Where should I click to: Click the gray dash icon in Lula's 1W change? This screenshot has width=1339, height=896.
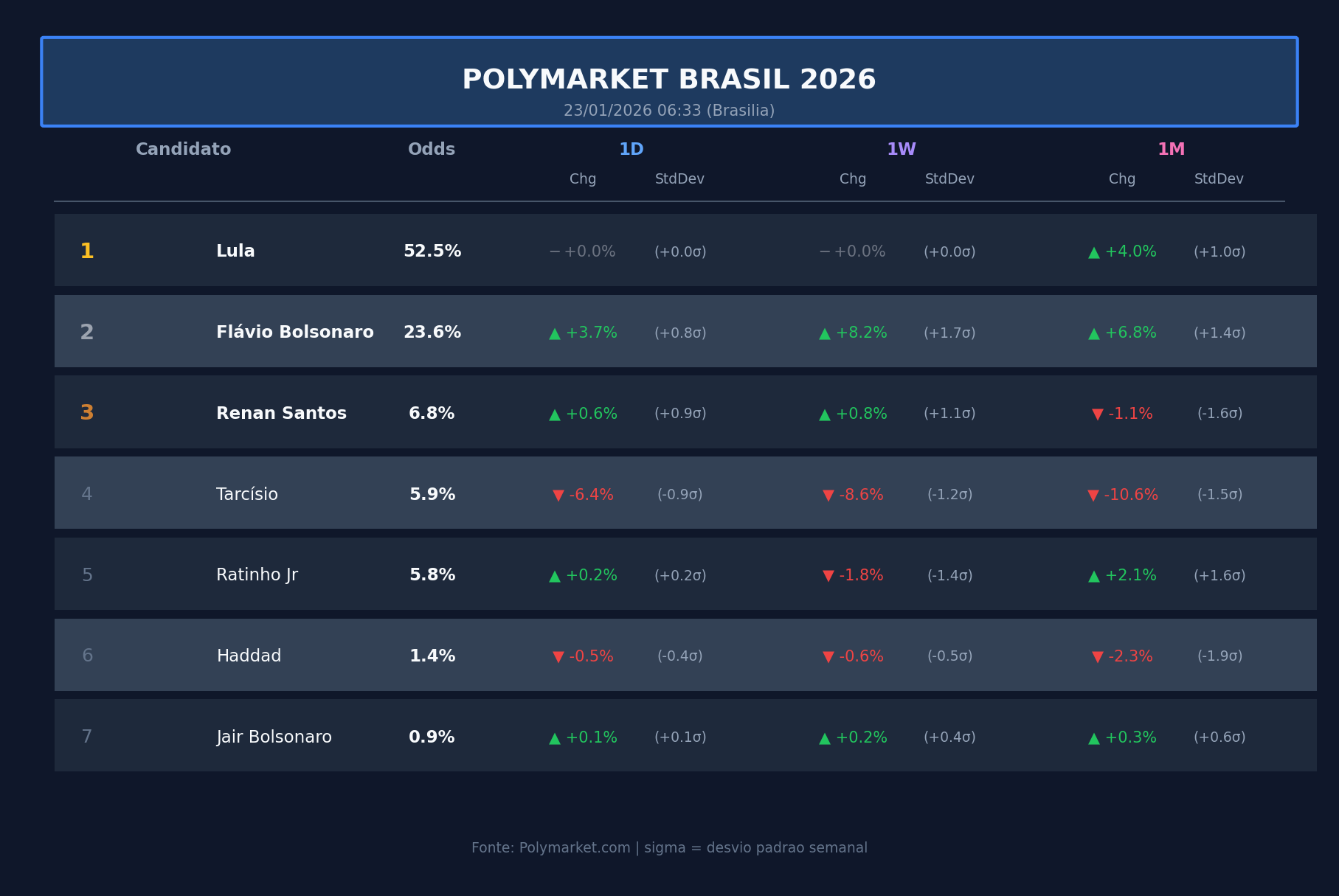[x=825, y=252]
